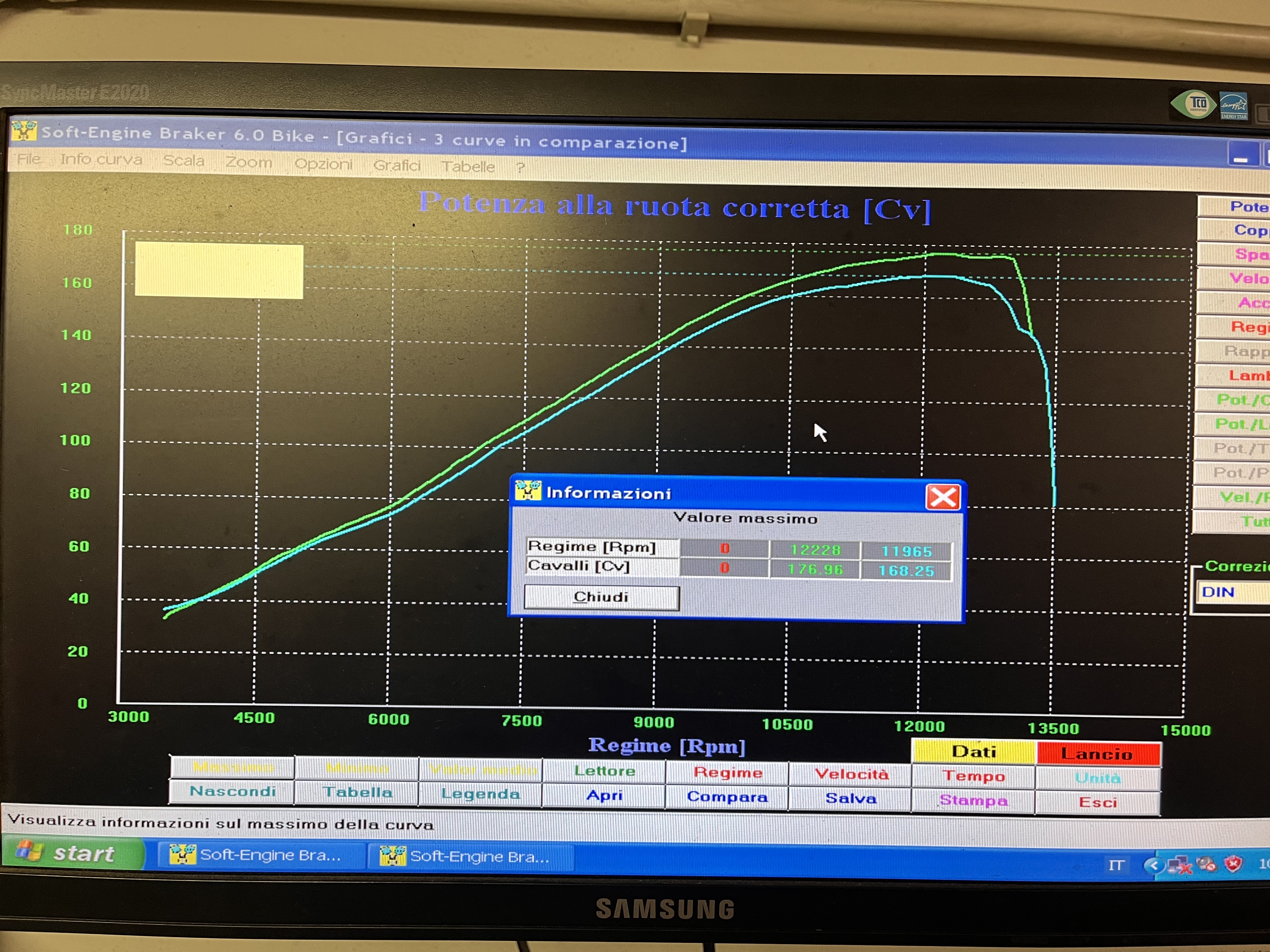Screen dimensions: 1270x952
Task: Click the pale yellow legend box
Action: click(219, 270)
